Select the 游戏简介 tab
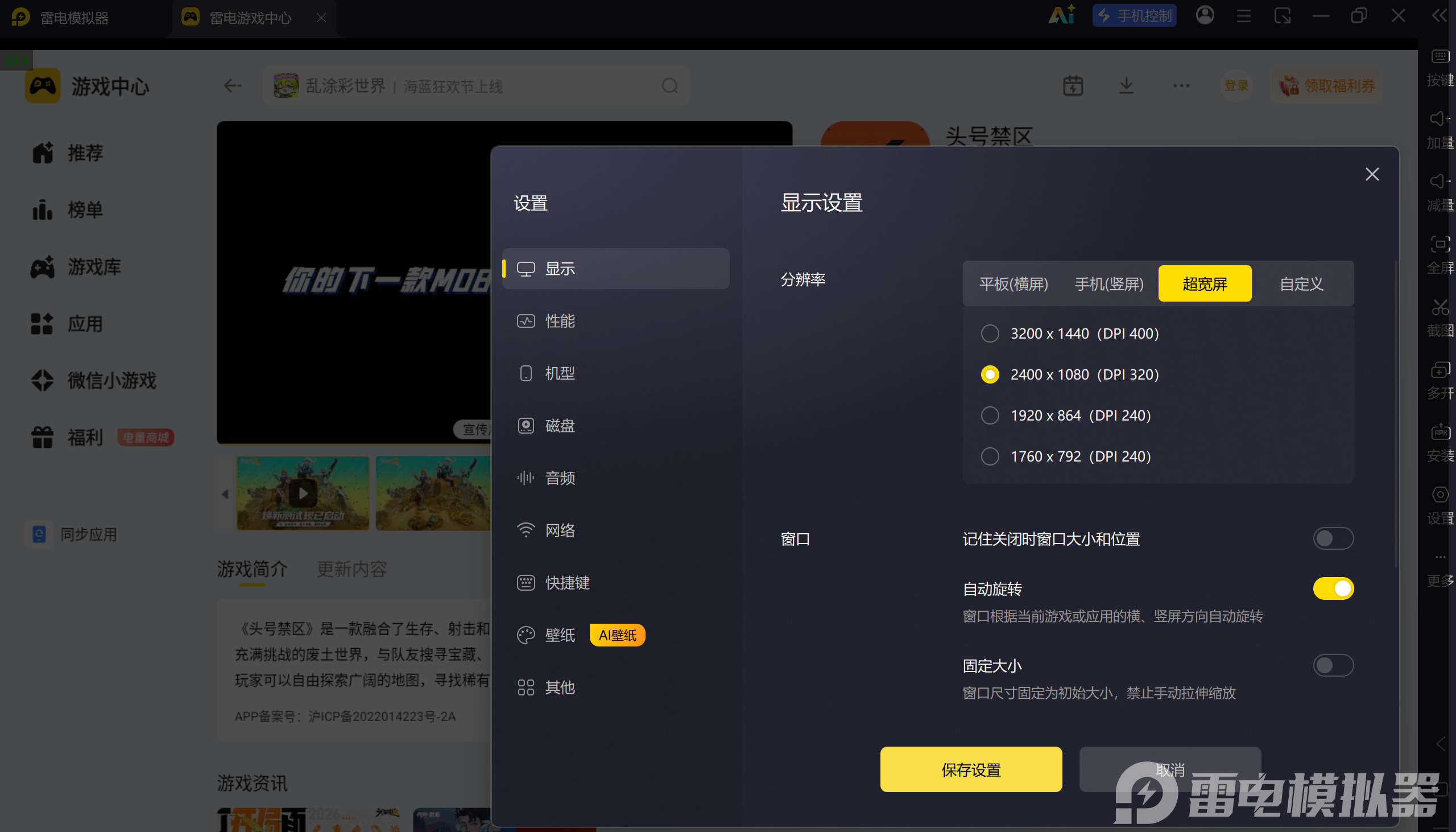Screen dimensions: 1456x832 pos(252,570)
